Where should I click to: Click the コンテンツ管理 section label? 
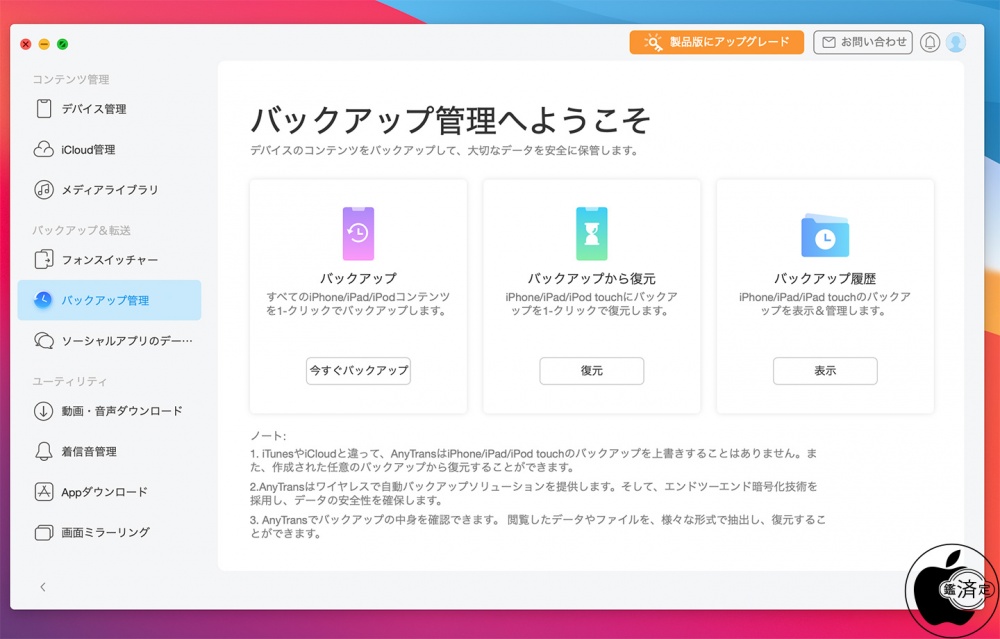(x=71, y=80)
